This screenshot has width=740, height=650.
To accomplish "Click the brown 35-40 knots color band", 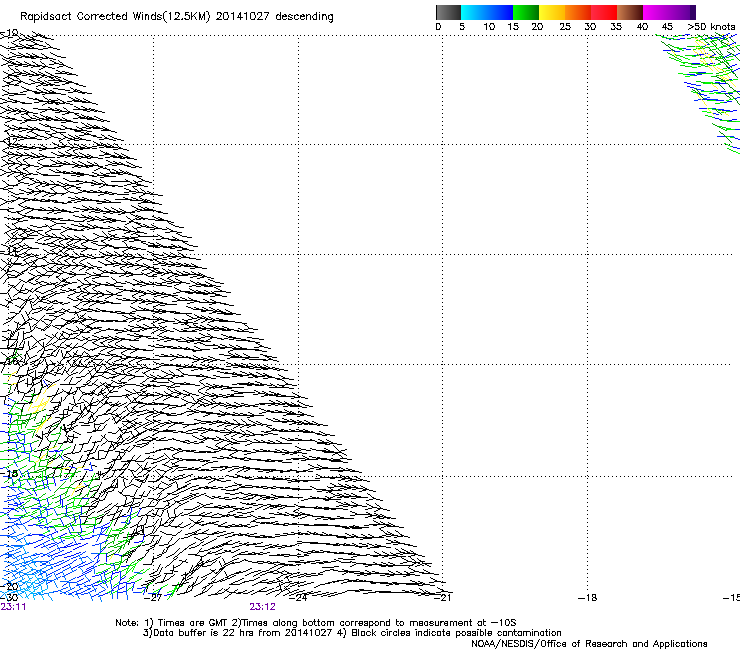I will coord(630,12).
